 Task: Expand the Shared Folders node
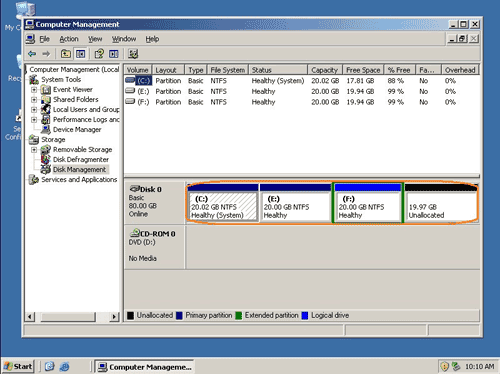[34, 100]
